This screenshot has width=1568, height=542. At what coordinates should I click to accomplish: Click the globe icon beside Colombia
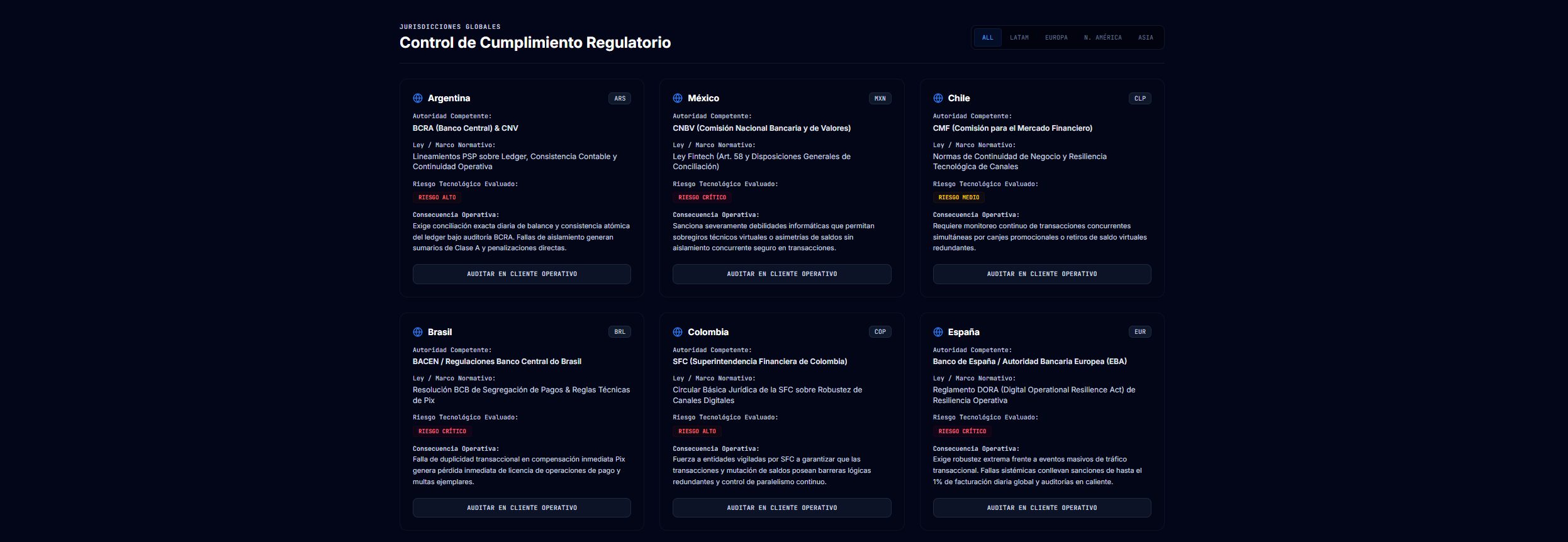click(678, 332)
